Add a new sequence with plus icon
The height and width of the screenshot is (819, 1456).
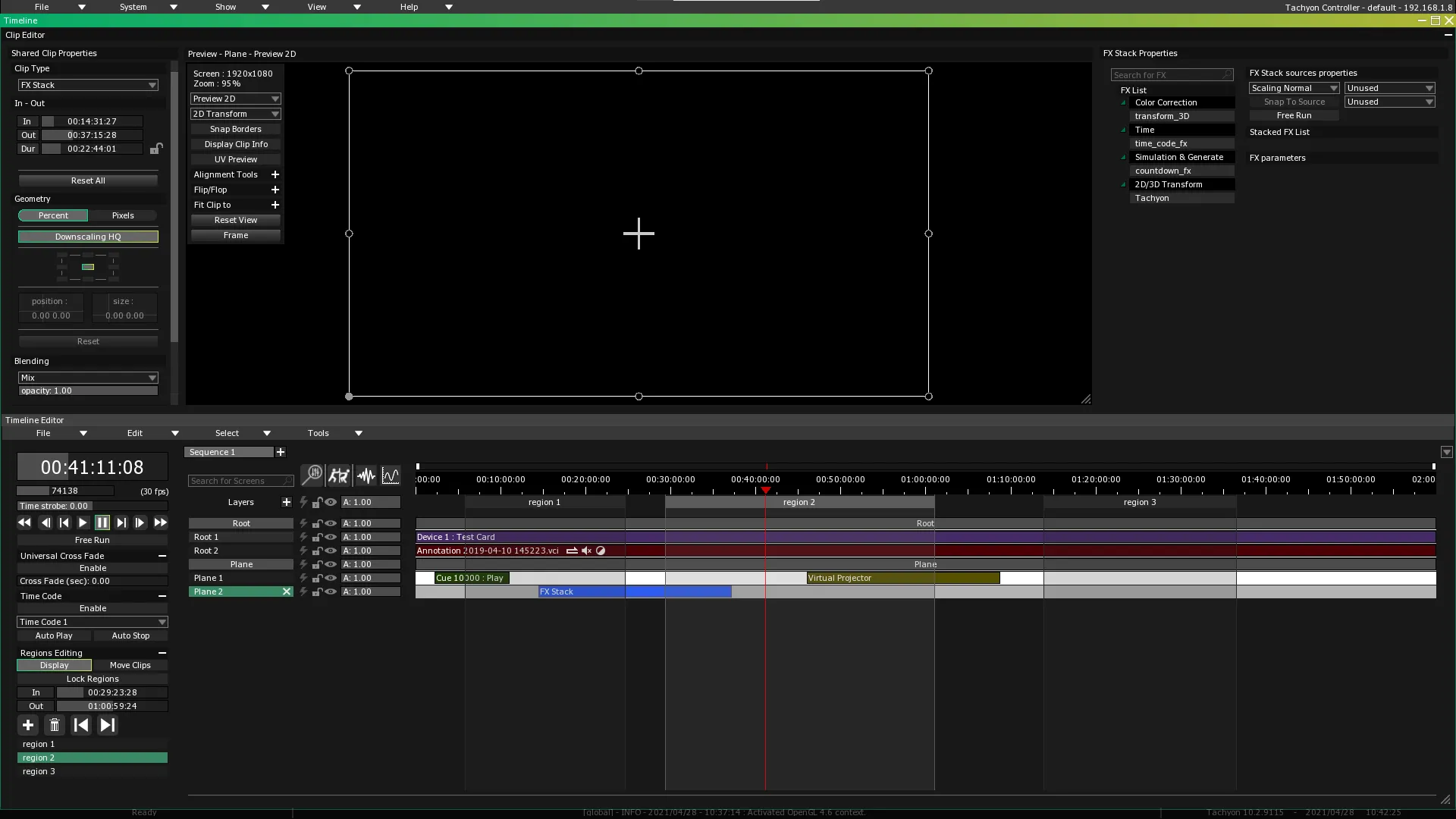(281, 452)
